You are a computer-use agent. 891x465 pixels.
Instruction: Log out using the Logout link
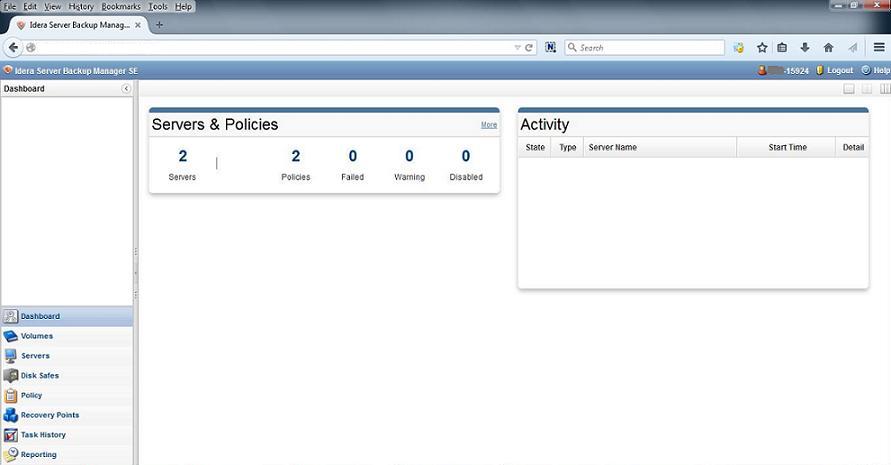point(840,70)
